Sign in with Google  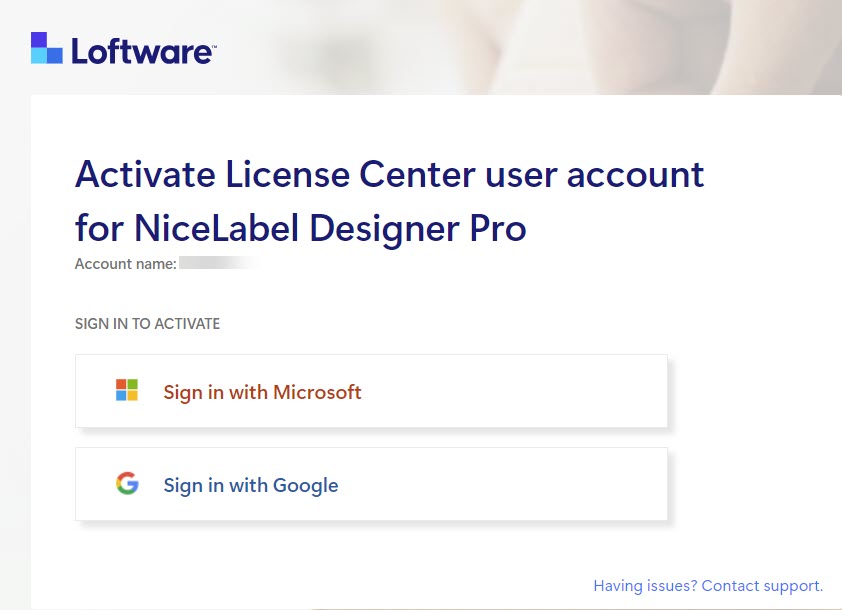point(371,484)
